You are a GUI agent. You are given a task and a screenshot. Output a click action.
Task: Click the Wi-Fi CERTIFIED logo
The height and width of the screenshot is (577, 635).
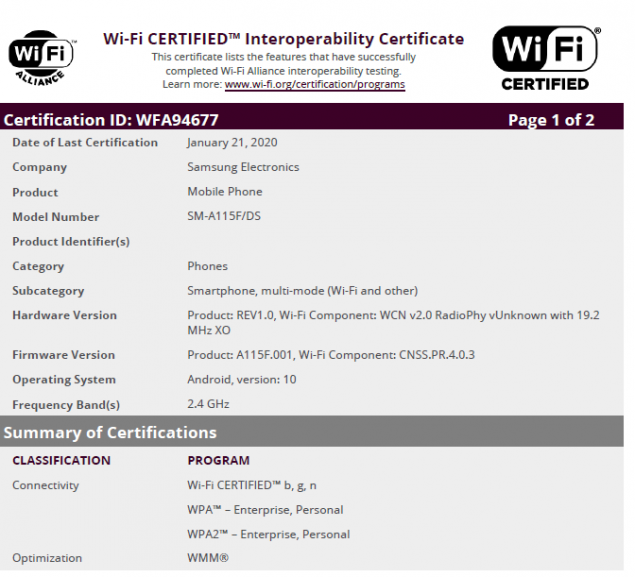[546, 58]
